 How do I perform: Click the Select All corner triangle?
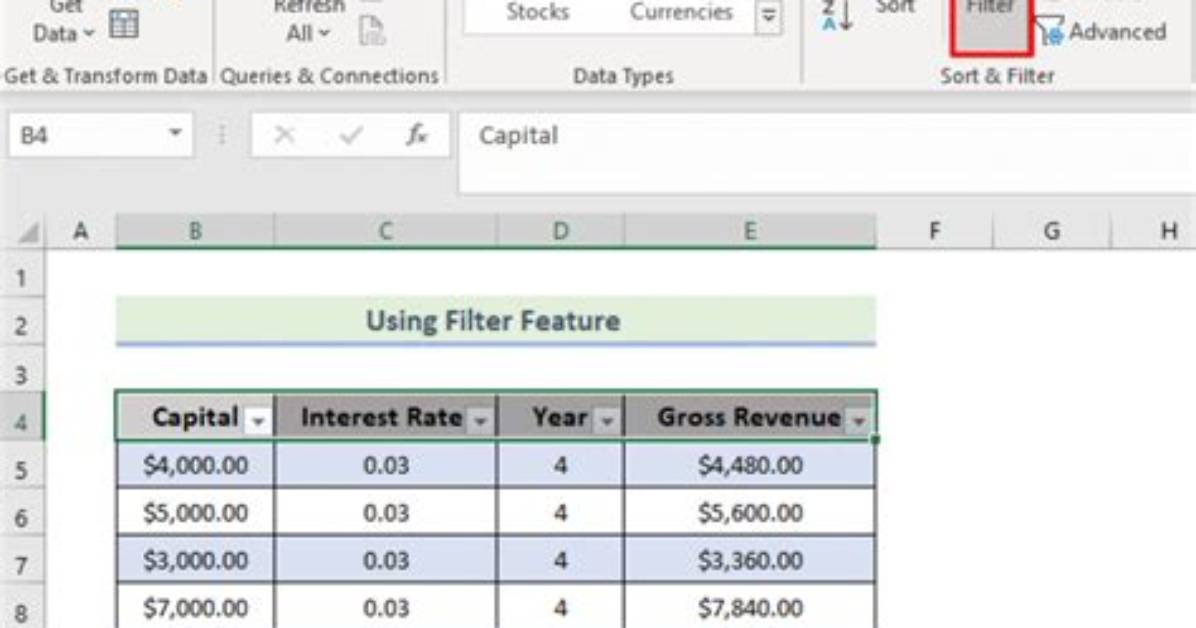[x=27, y=231]
